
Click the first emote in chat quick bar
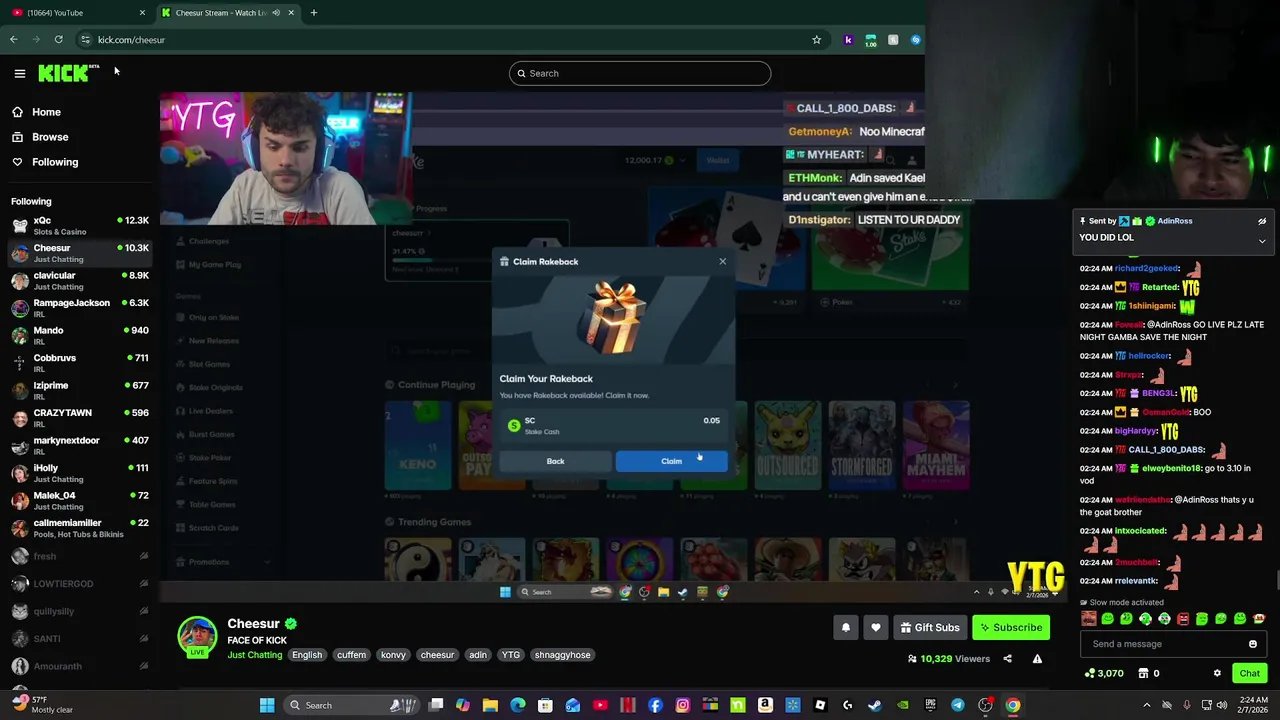pos(1088,619)
